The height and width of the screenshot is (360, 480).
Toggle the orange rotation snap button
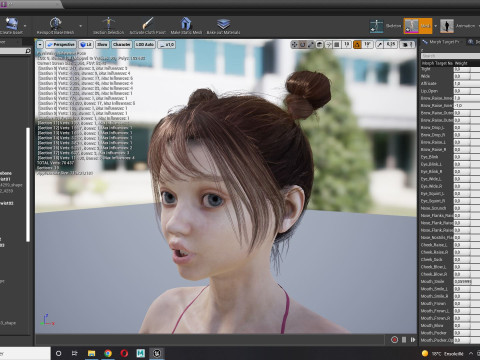pyautogui.click(x=357, y=44)
